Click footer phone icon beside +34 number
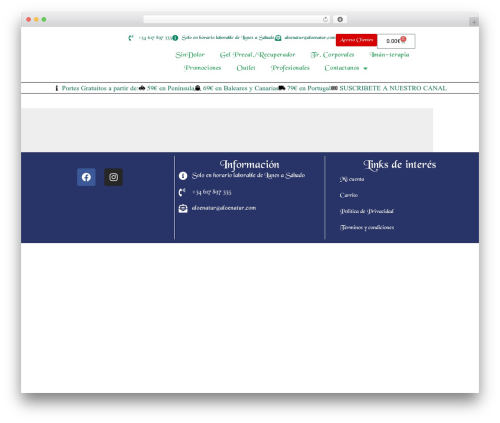The width and height of the screenshot is (500, 423). click(182, 192)
